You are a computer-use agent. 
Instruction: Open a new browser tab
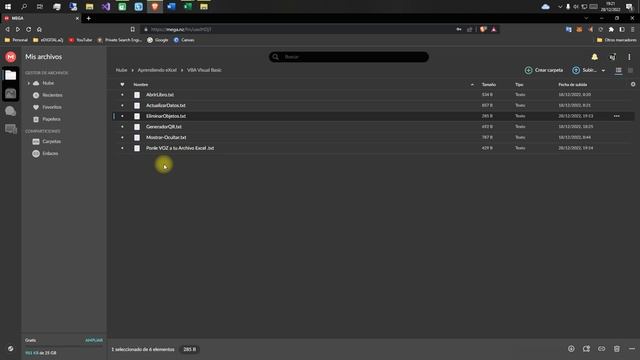(x=89, y=18)
